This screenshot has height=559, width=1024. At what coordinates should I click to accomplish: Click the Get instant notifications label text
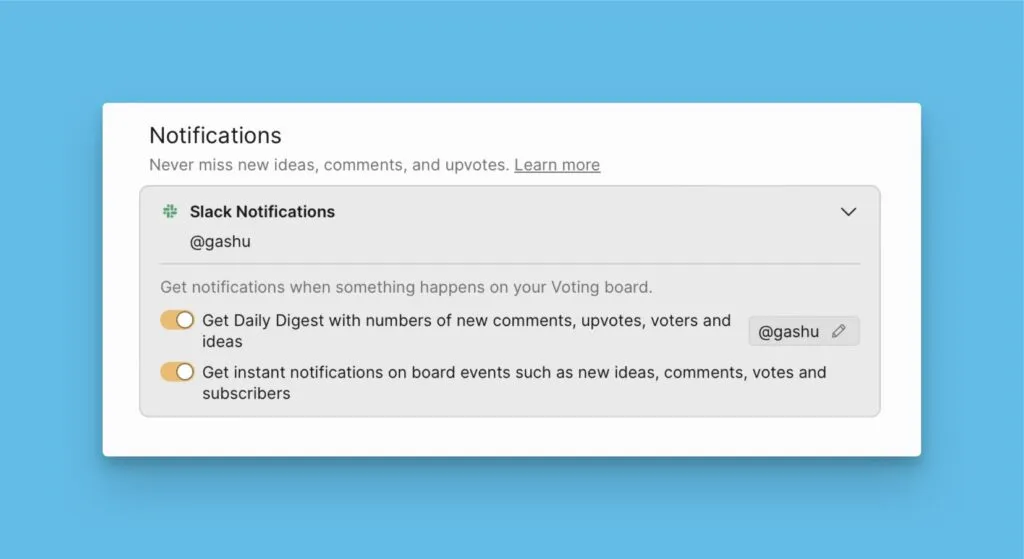[514, 372]
